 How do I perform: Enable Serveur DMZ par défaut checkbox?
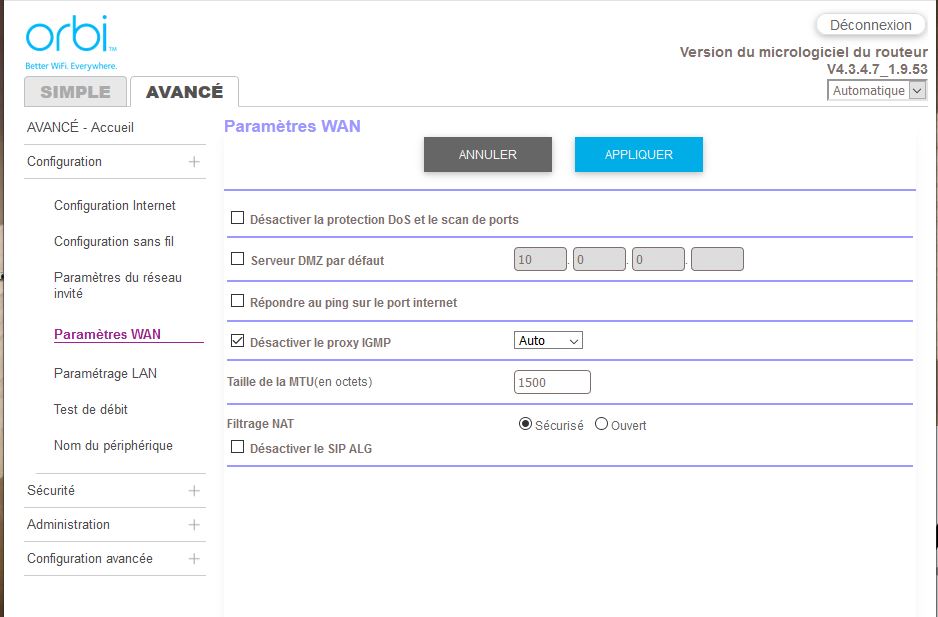pos(238,259)
